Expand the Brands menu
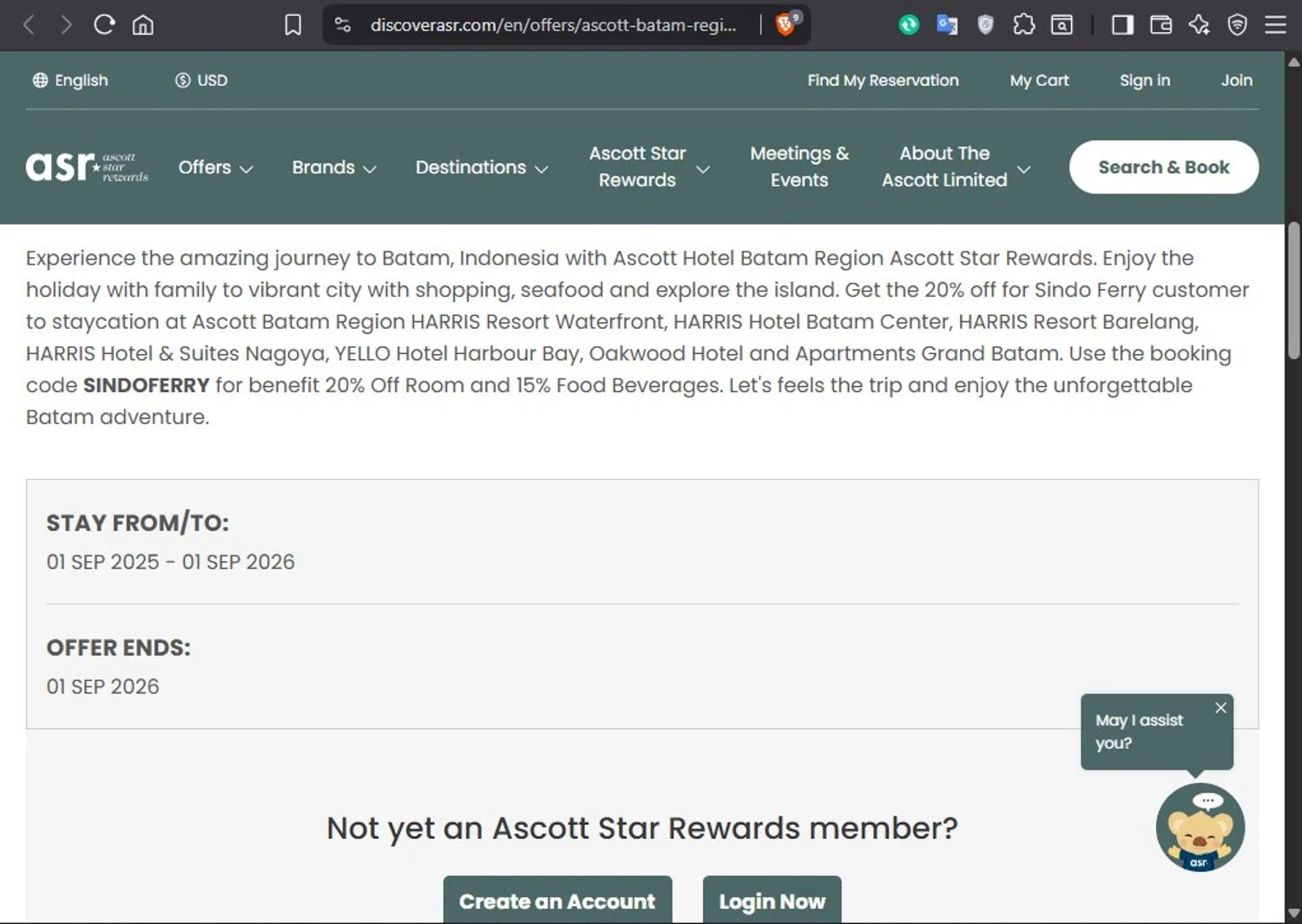The width and height of the screenshot is (1302, 924). [334, 167]
